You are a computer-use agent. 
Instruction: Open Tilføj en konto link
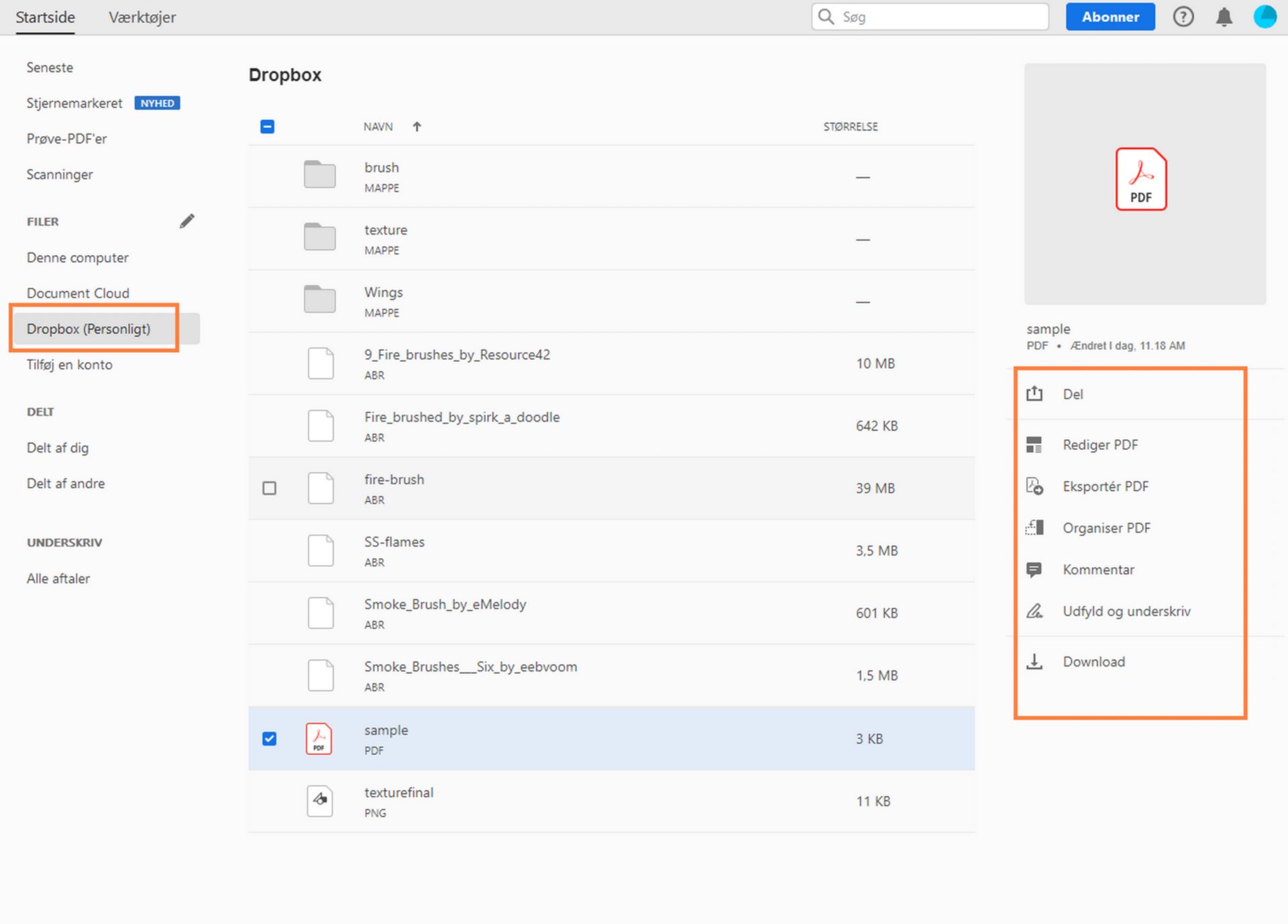click(x=69, y=365)
